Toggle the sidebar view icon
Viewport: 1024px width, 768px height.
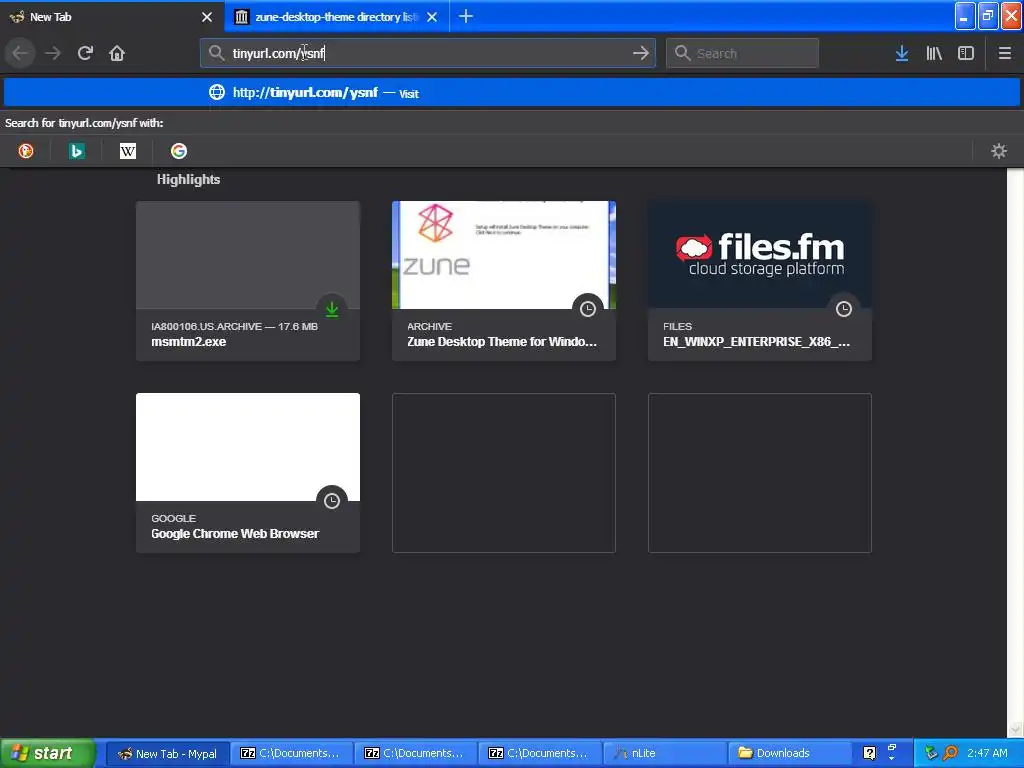[x=966, y=54]
